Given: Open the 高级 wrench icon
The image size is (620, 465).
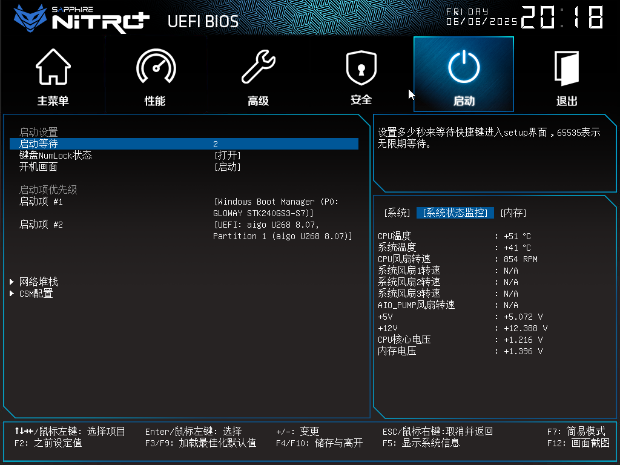Looking at the screenshot, I should pos(259,66).
